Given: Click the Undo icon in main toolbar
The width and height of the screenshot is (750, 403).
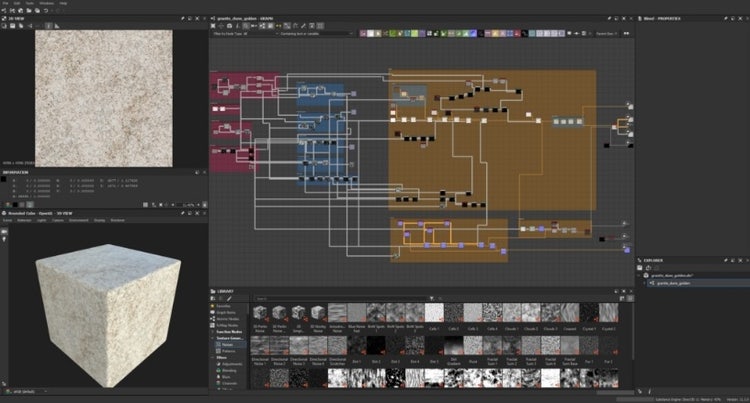Looking at the screenshot, I should (48, 11).
